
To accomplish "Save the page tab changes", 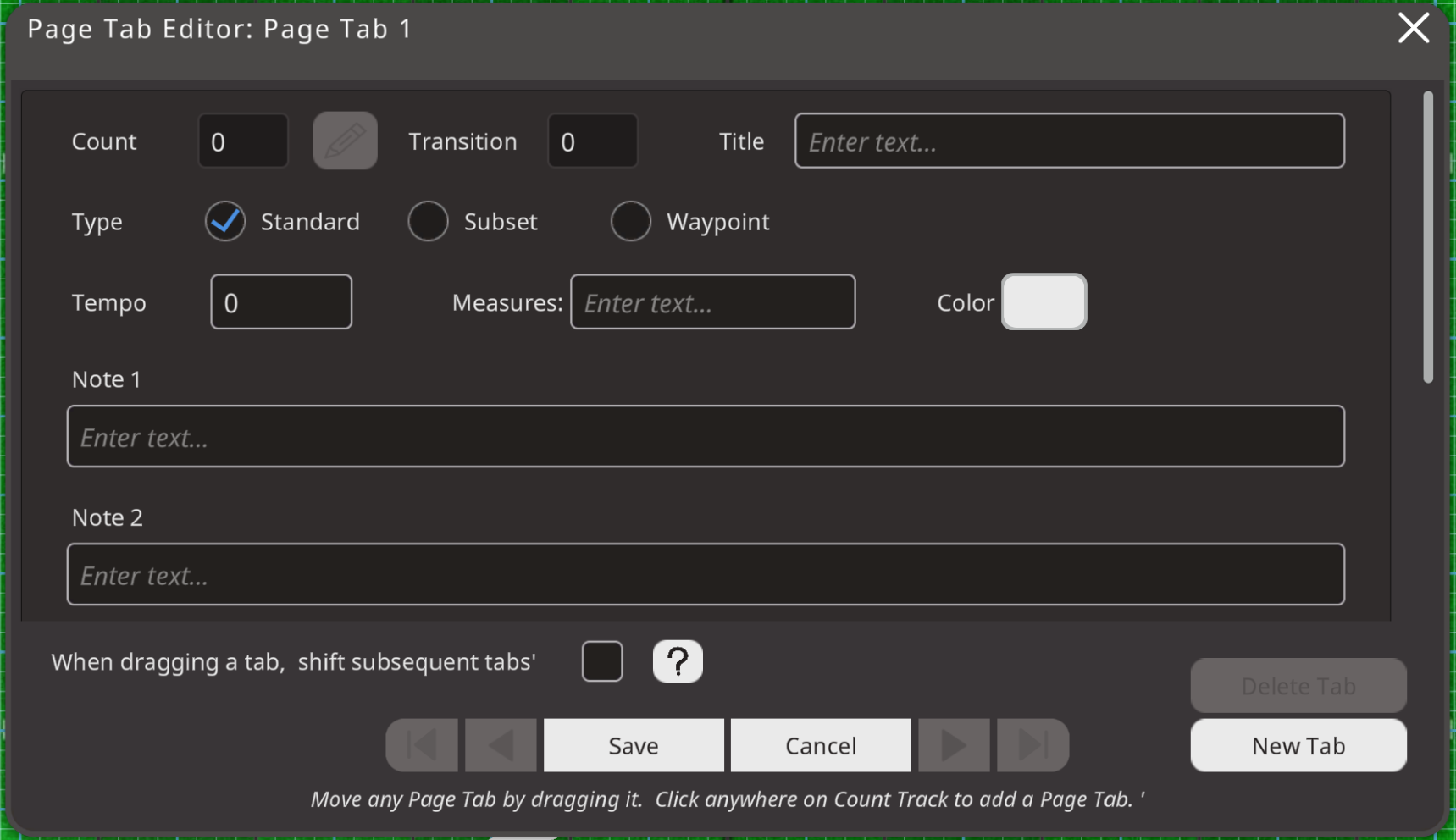I will click(x=634, y=745).
